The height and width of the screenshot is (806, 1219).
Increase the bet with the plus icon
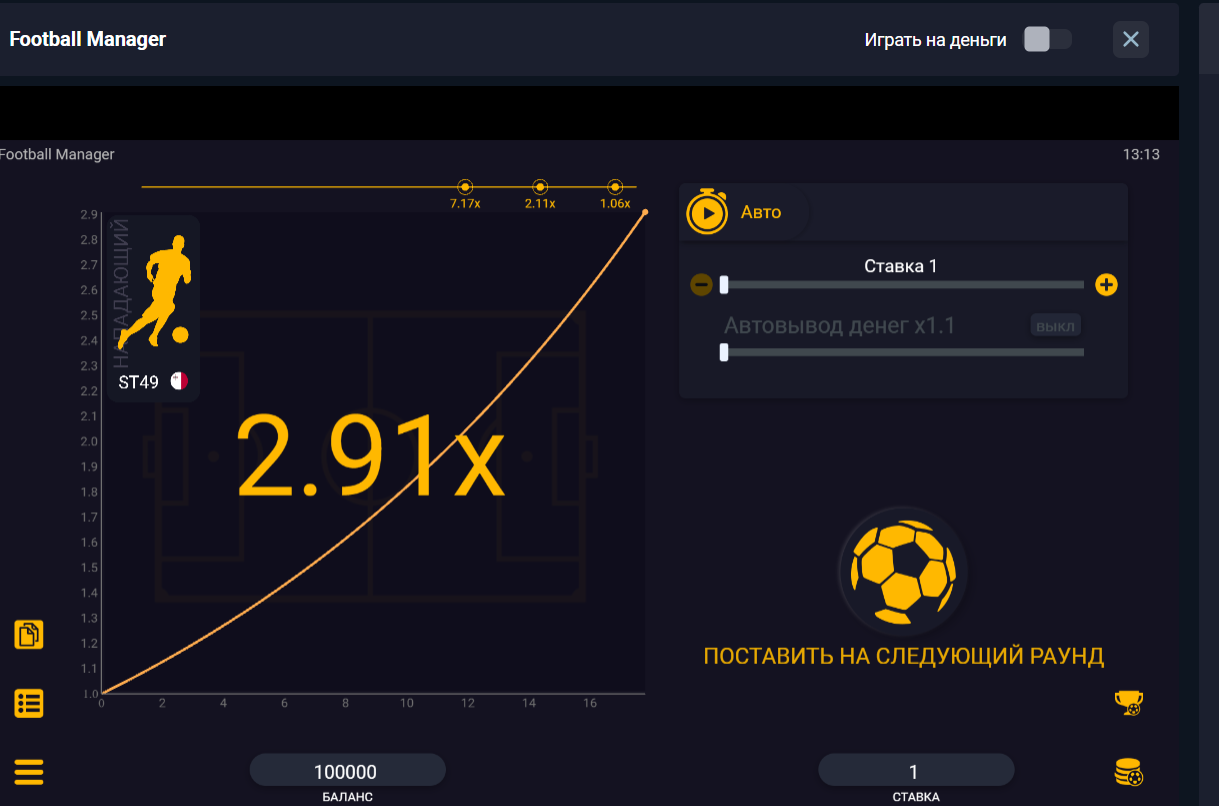pyautogui.click(x=1106, y=285)
